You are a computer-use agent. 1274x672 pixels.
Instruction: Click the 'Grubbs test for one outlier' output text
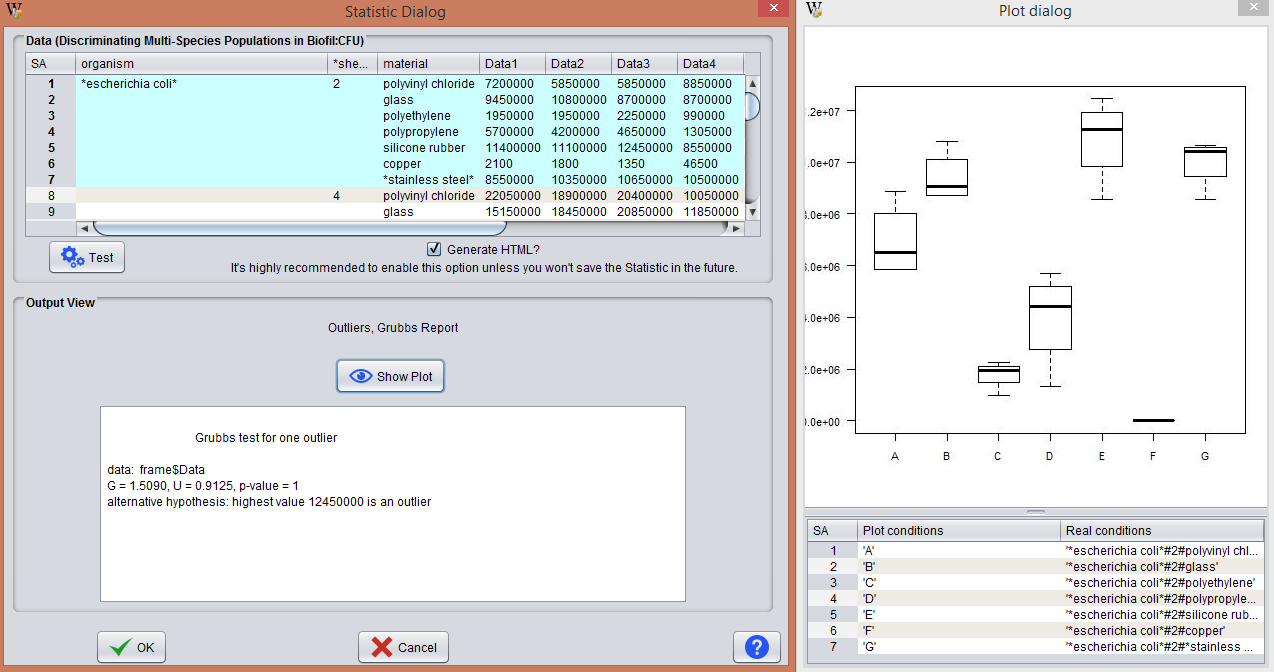(x=266, y=438)
